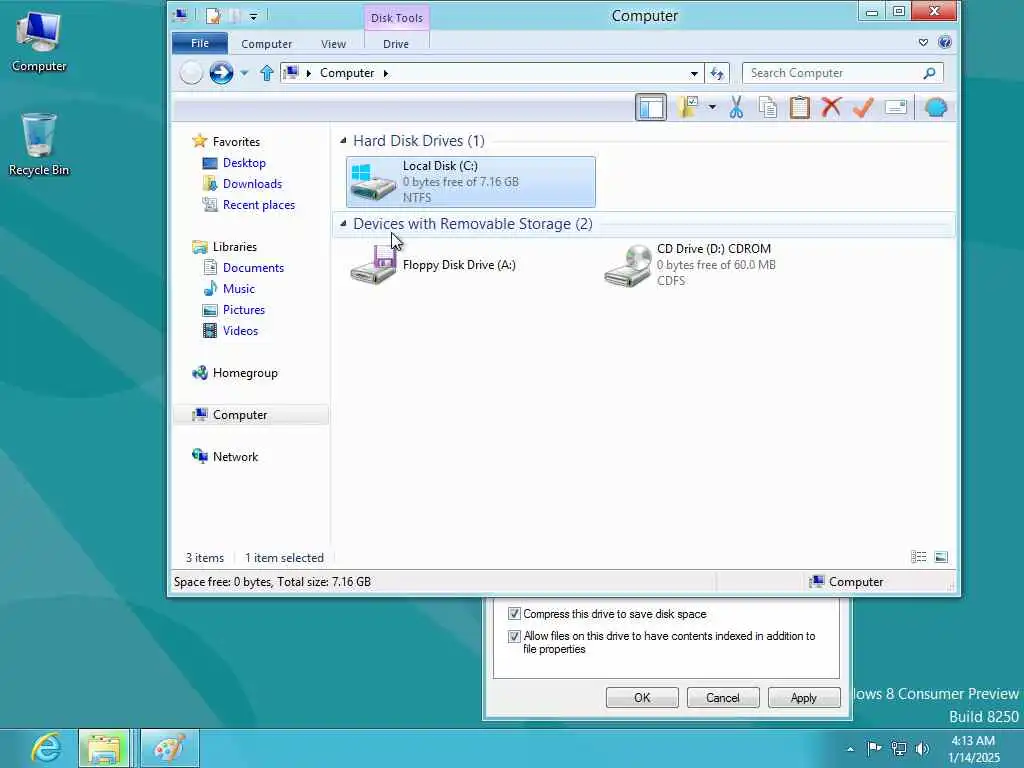Click the clipboard Paste icon

coord(799,107)
